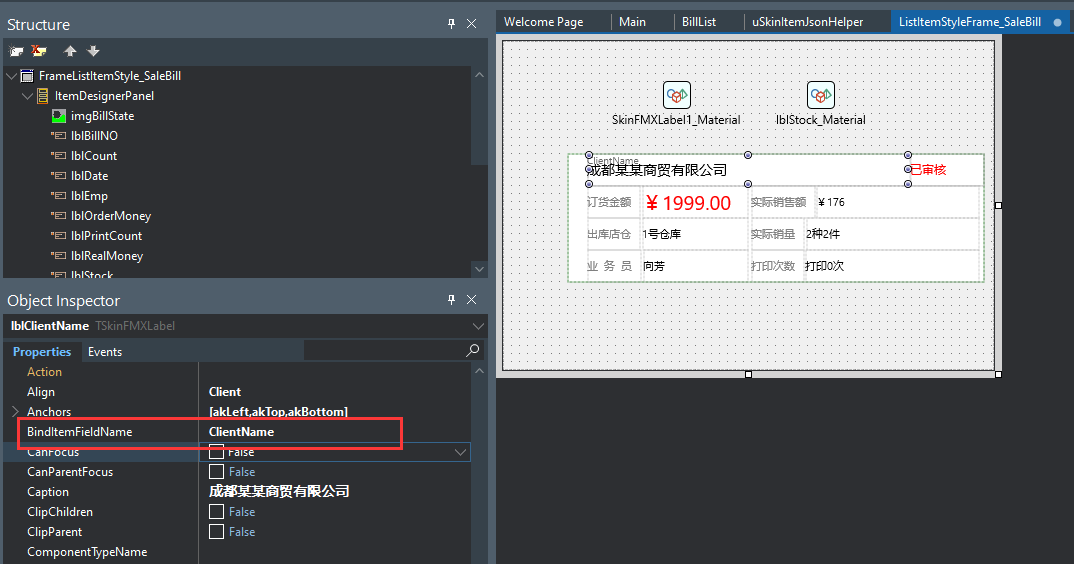Click scroll up arrow in Object Inspector

coord(479,371)
